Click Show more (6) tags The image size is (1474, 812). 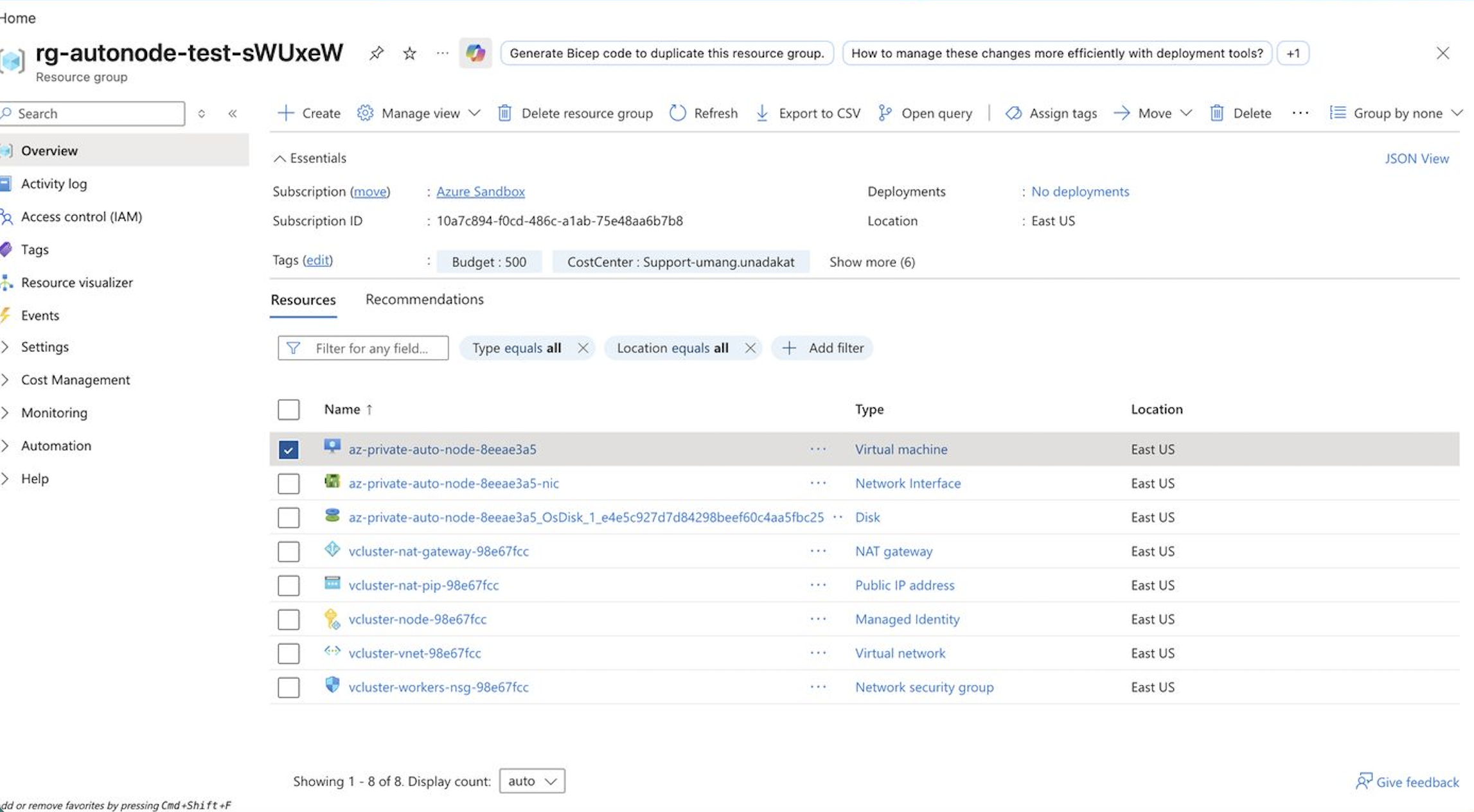click(872, 262)
